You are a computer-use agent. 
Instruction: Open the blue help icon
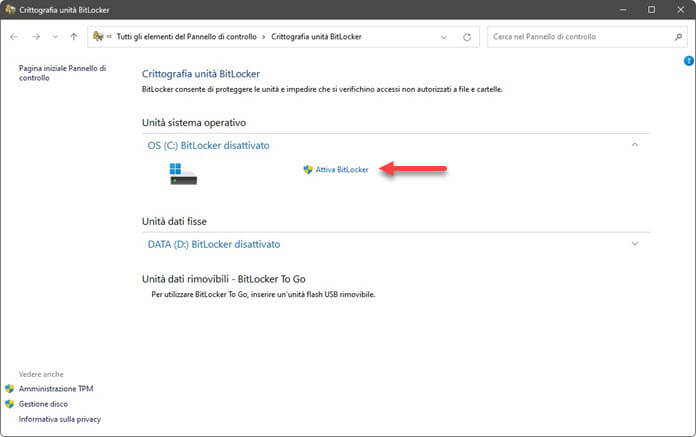click(689, 61)
